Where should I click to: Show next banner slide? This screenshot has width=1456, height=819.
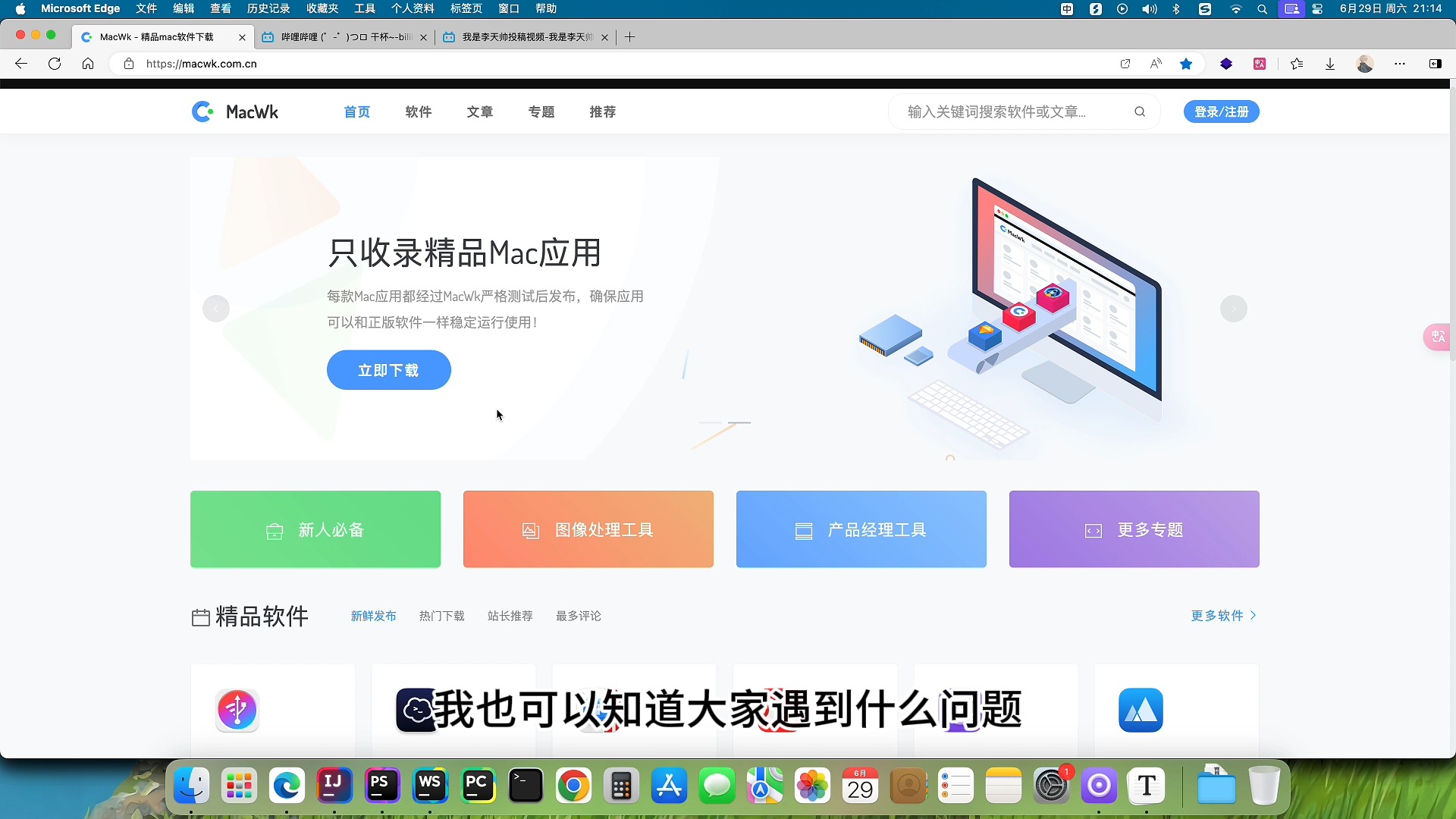pyautogui.click(x=1234, y=309)
